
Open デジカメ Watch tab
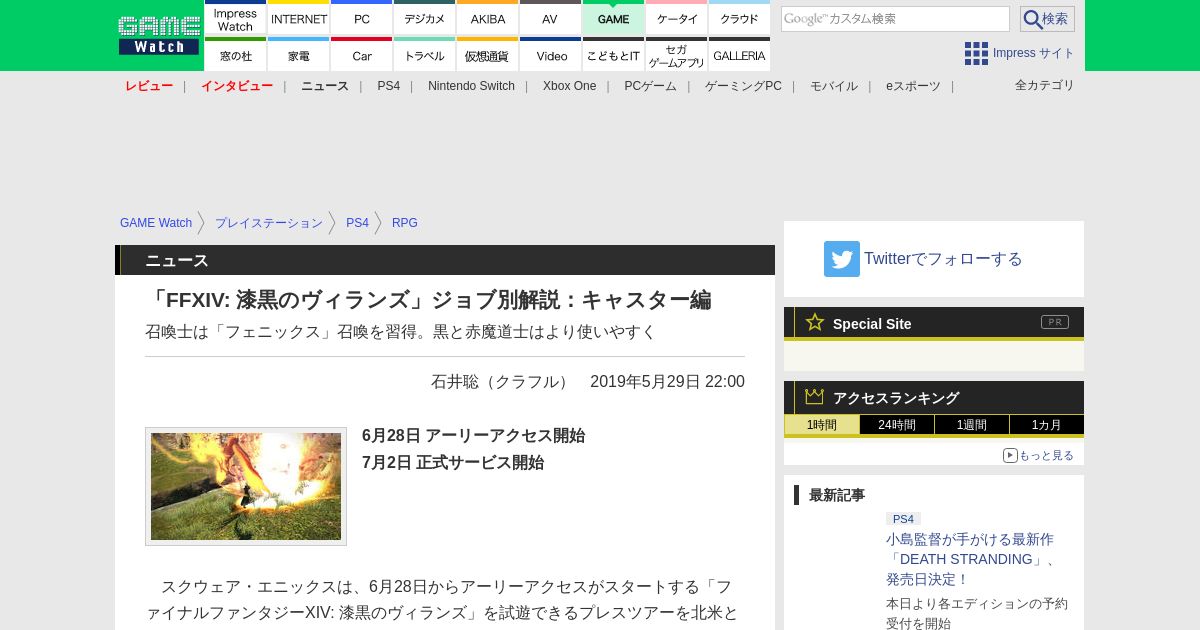click(425, 18)
